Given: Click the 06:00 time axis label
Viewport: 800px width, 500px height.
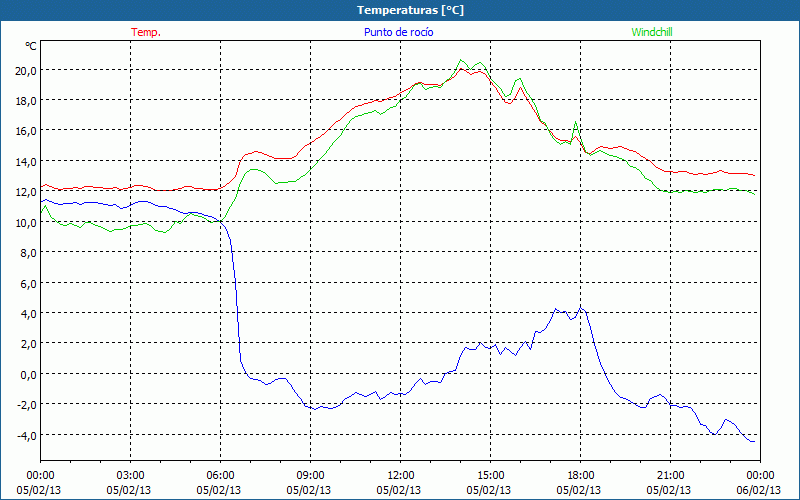Looking at the screenshot, I should (220, 476).
